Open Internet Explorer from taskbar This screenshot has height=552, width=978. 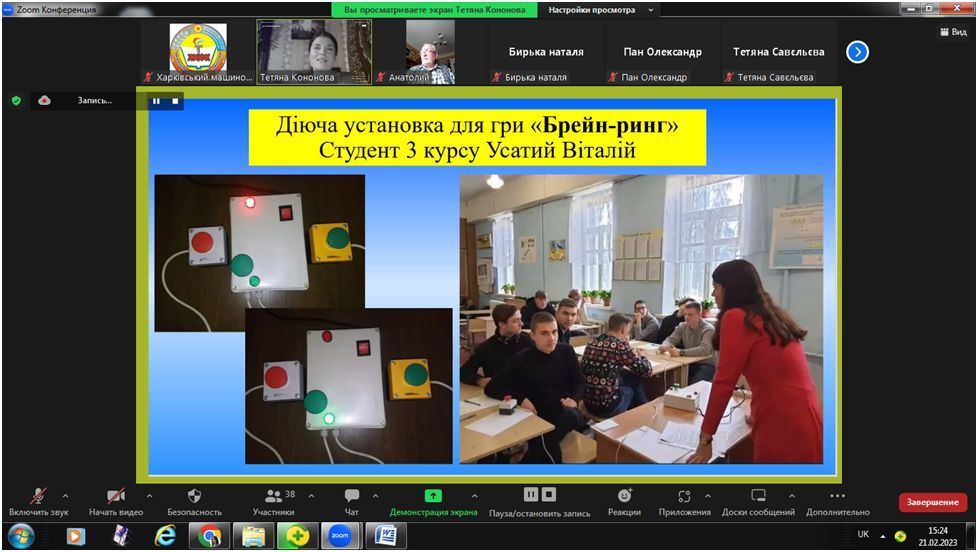pyautogui.click(x=165, y=536)
